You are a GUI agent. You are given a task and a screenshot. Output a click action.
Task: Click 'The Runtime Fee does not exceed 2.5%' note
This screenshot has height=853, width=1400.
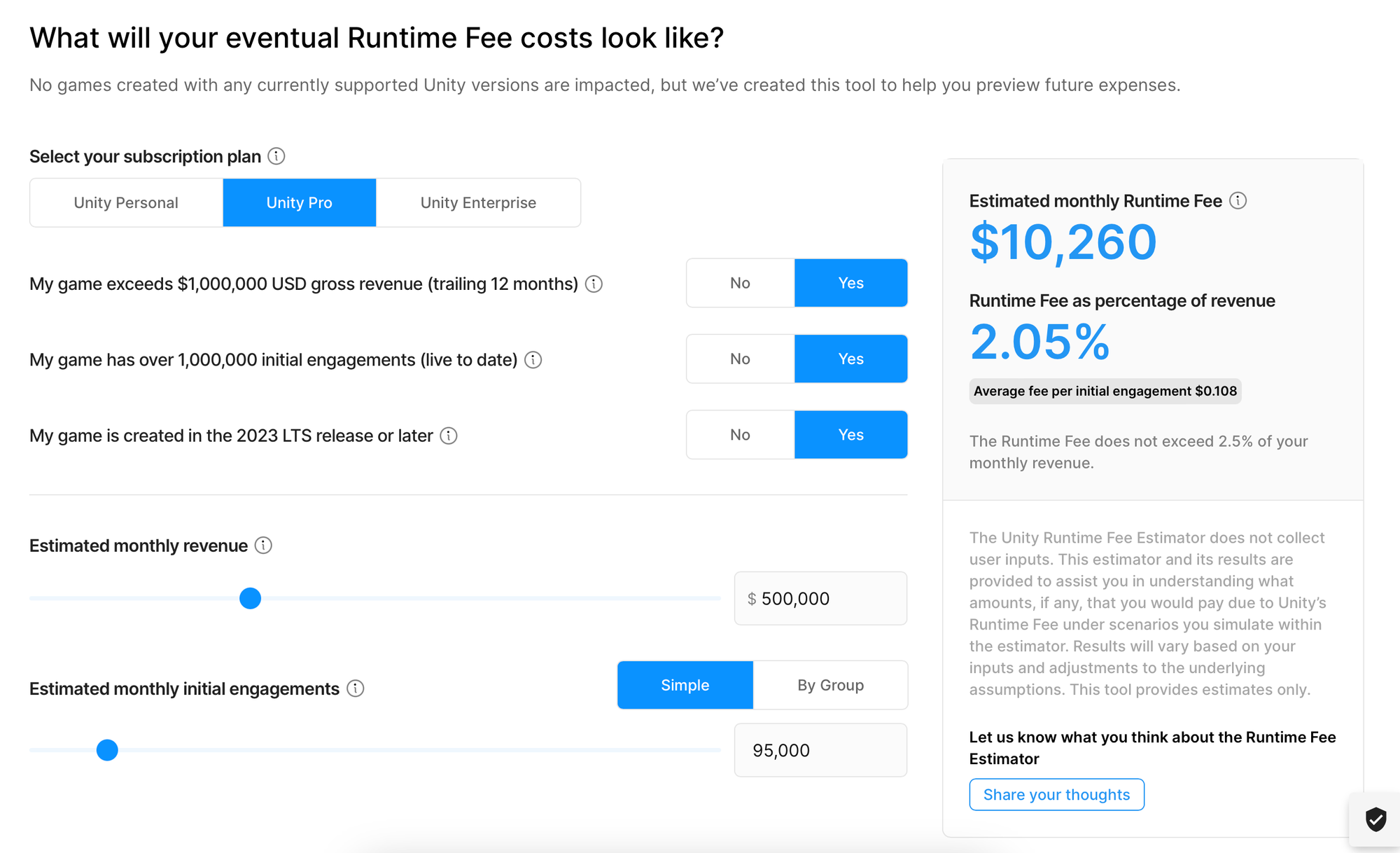point(1139,452)
